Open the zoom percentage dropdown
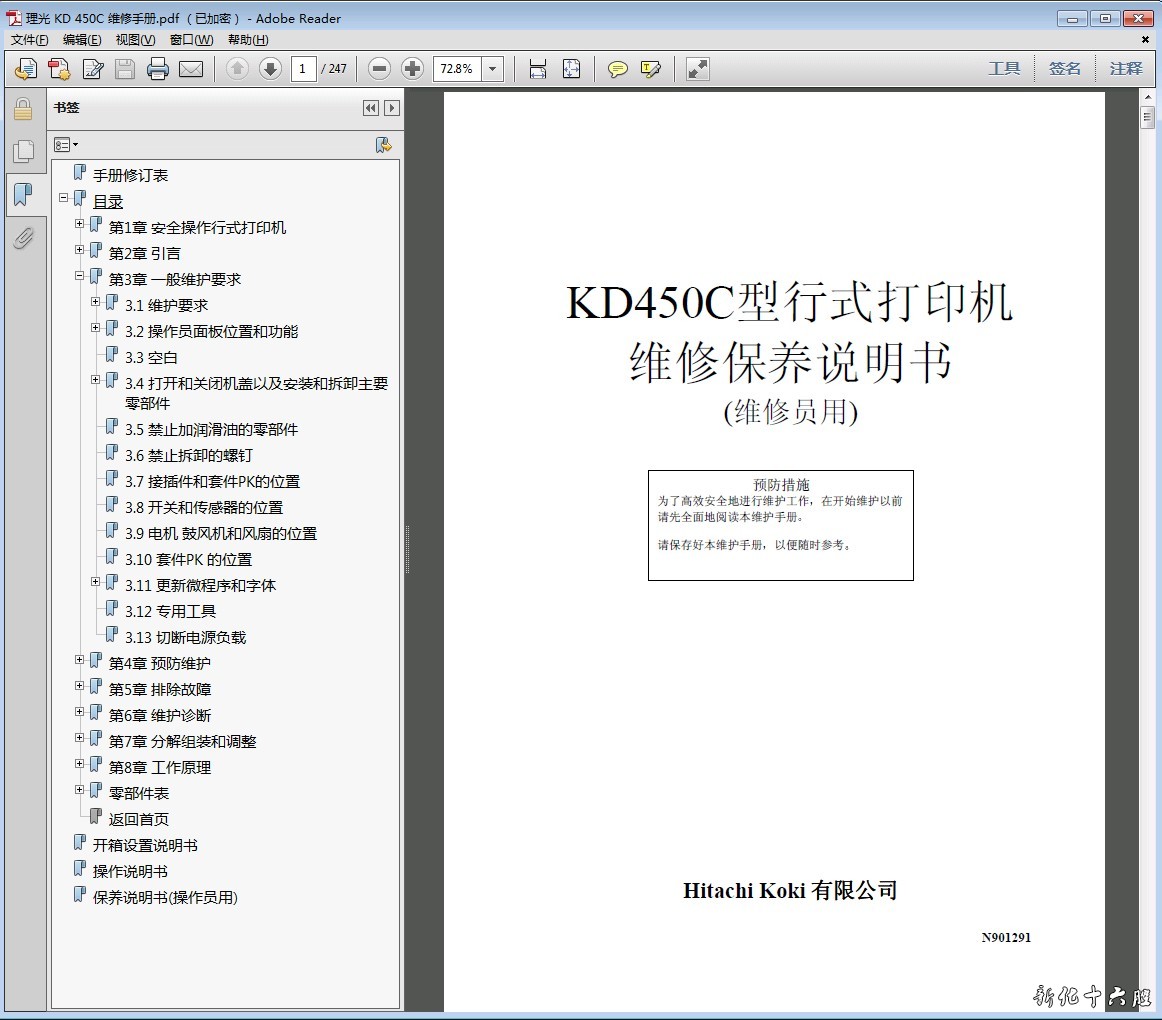Viewport: 1162px width, 1020px height. pos(493,69)
